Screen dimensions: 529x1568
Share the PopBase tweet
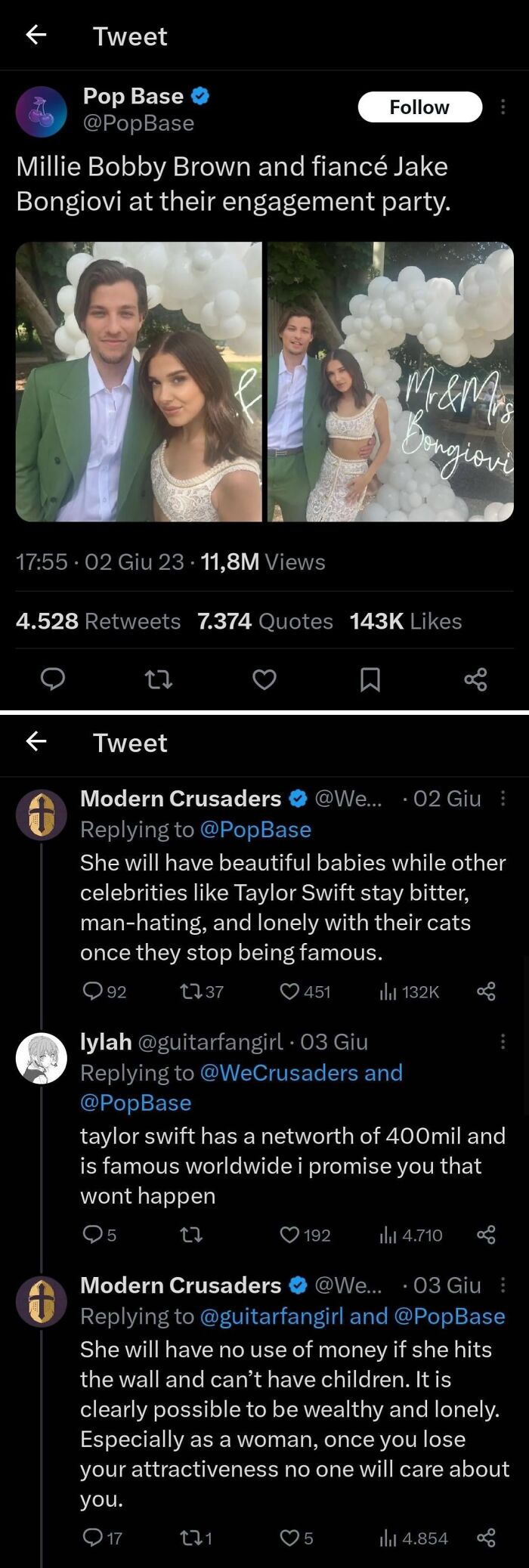tap(475, 680)
